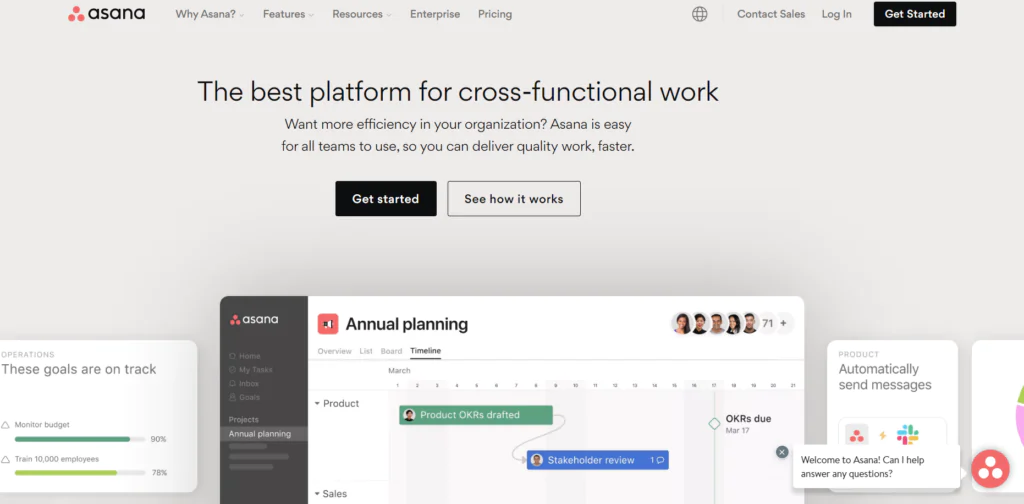Open the Features dropdown menu
The width and height of the screenshot is (1024, 504).
[288, 14]
